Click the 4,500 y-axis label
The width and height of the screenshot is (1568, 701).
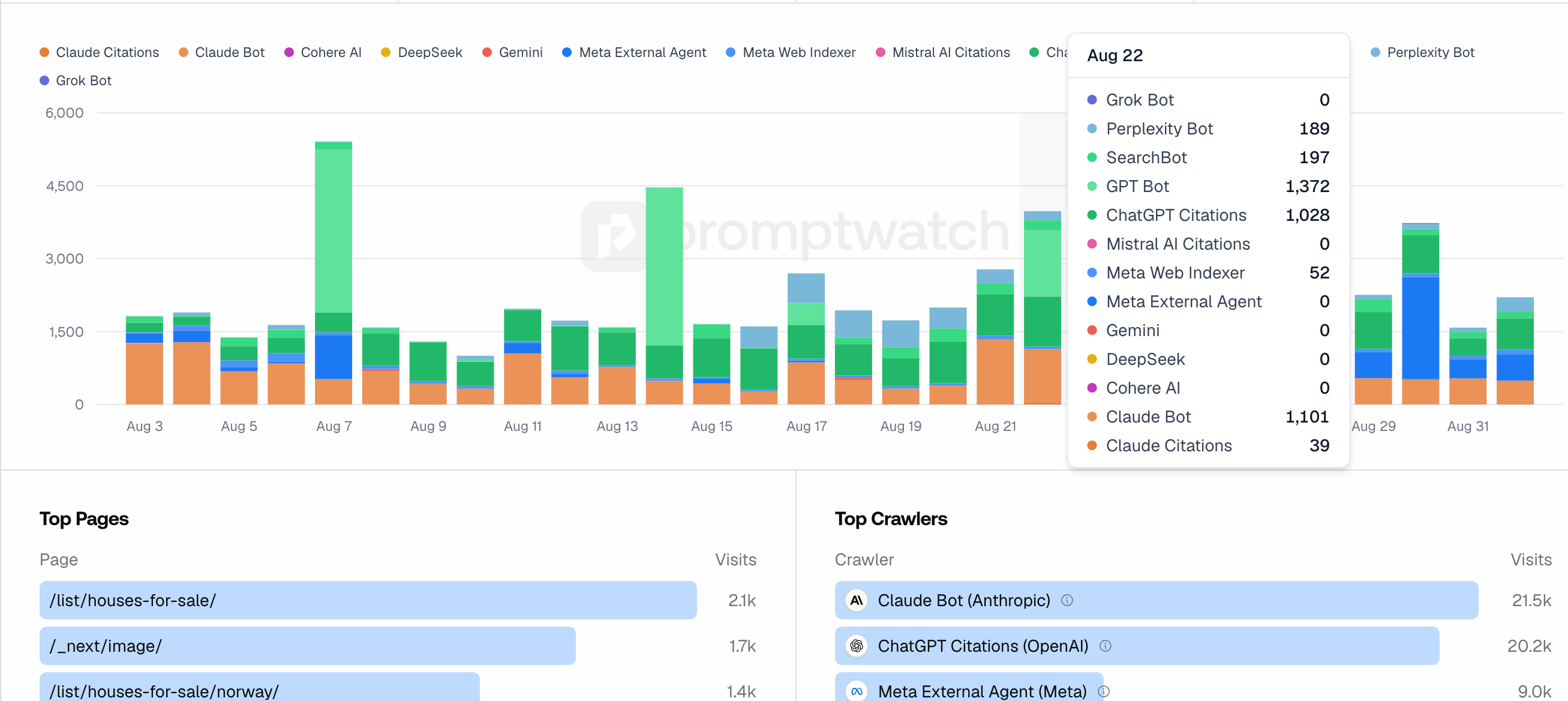[x=65, y=186]
